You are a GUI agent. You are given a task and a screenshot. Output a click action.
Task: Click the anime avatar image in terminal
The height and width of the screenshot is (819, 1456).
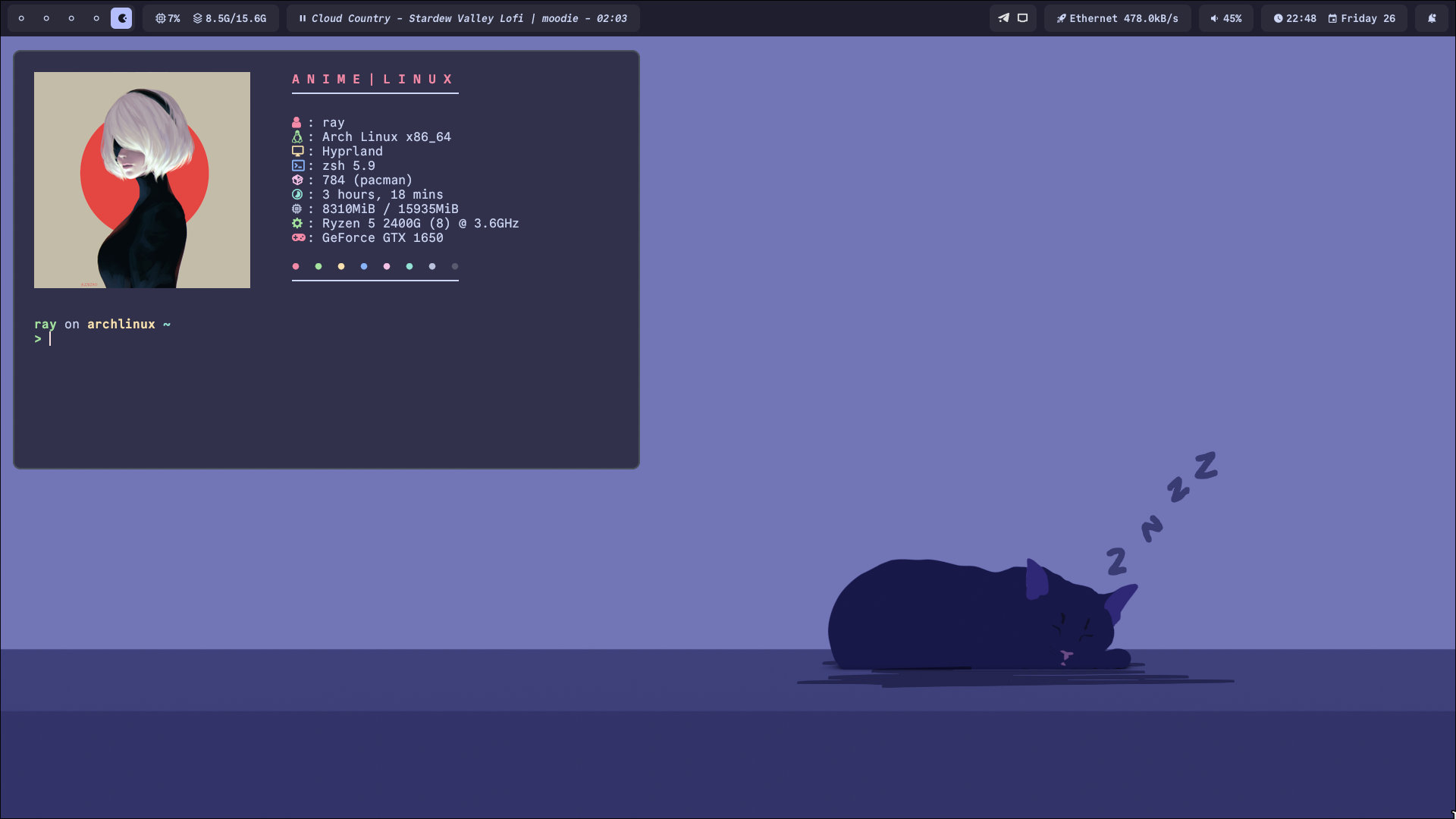142,180
